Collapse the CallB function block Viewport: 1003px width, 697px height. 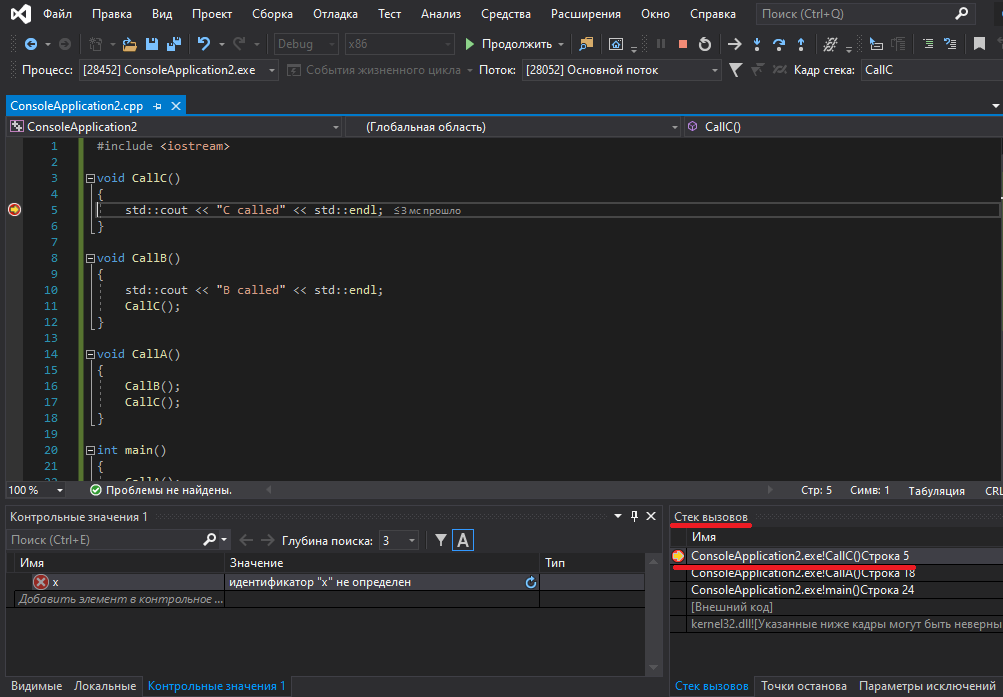pos(90,258)
